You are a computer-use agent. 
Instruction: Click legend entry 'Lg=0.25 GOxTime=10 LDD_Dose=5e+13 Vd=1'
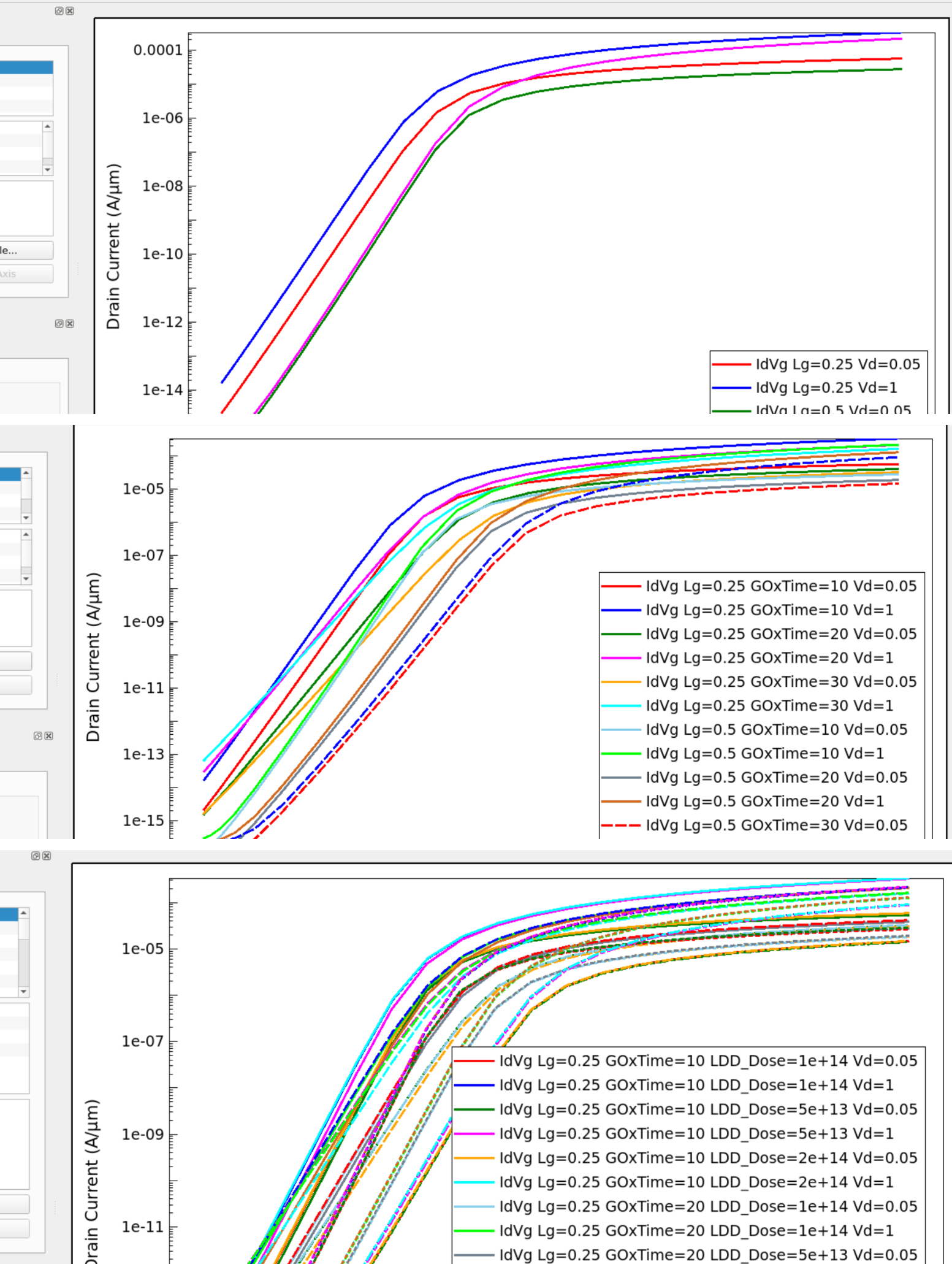click(x=696, y=1134)
